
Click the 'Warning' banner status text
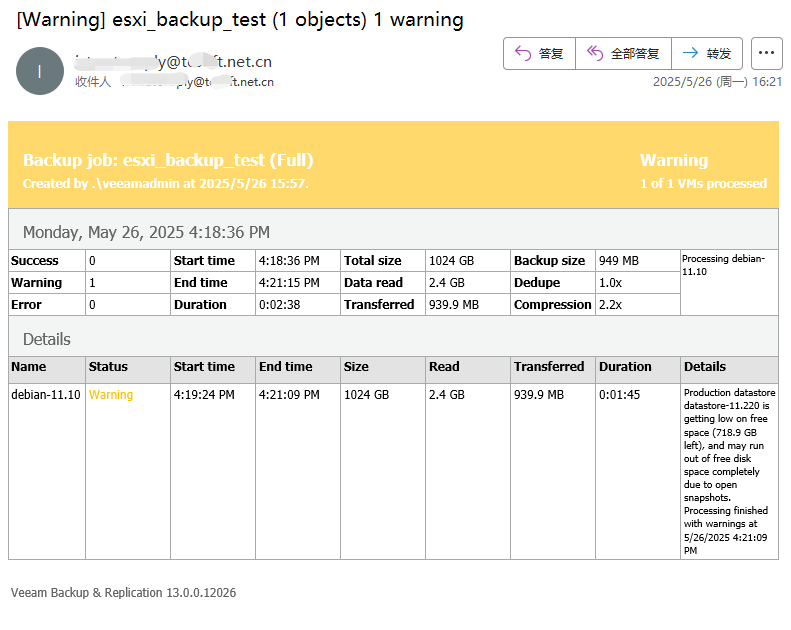(674, 160)
